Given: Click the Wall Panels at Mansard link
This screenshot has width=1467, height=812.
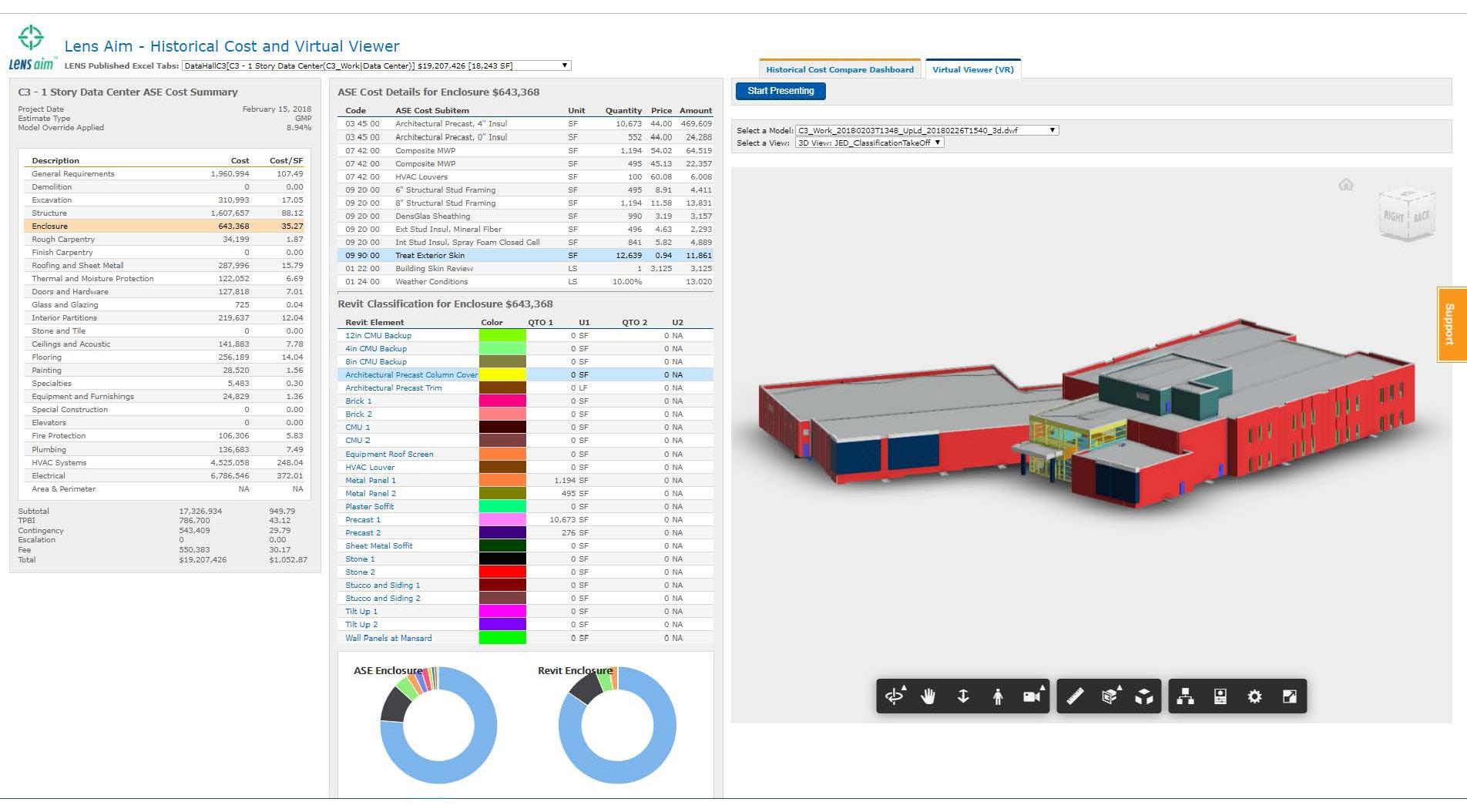Looking at the screenshot, I should (388, 639).
